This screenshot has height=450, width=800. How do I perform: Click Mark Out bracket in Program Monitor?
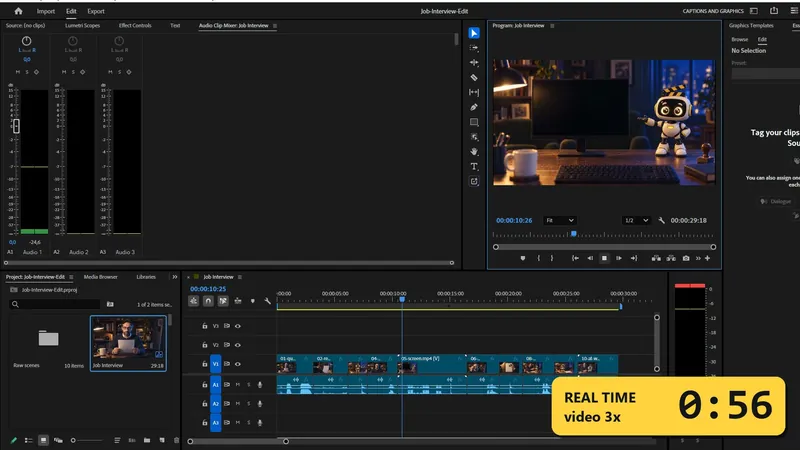552,258
